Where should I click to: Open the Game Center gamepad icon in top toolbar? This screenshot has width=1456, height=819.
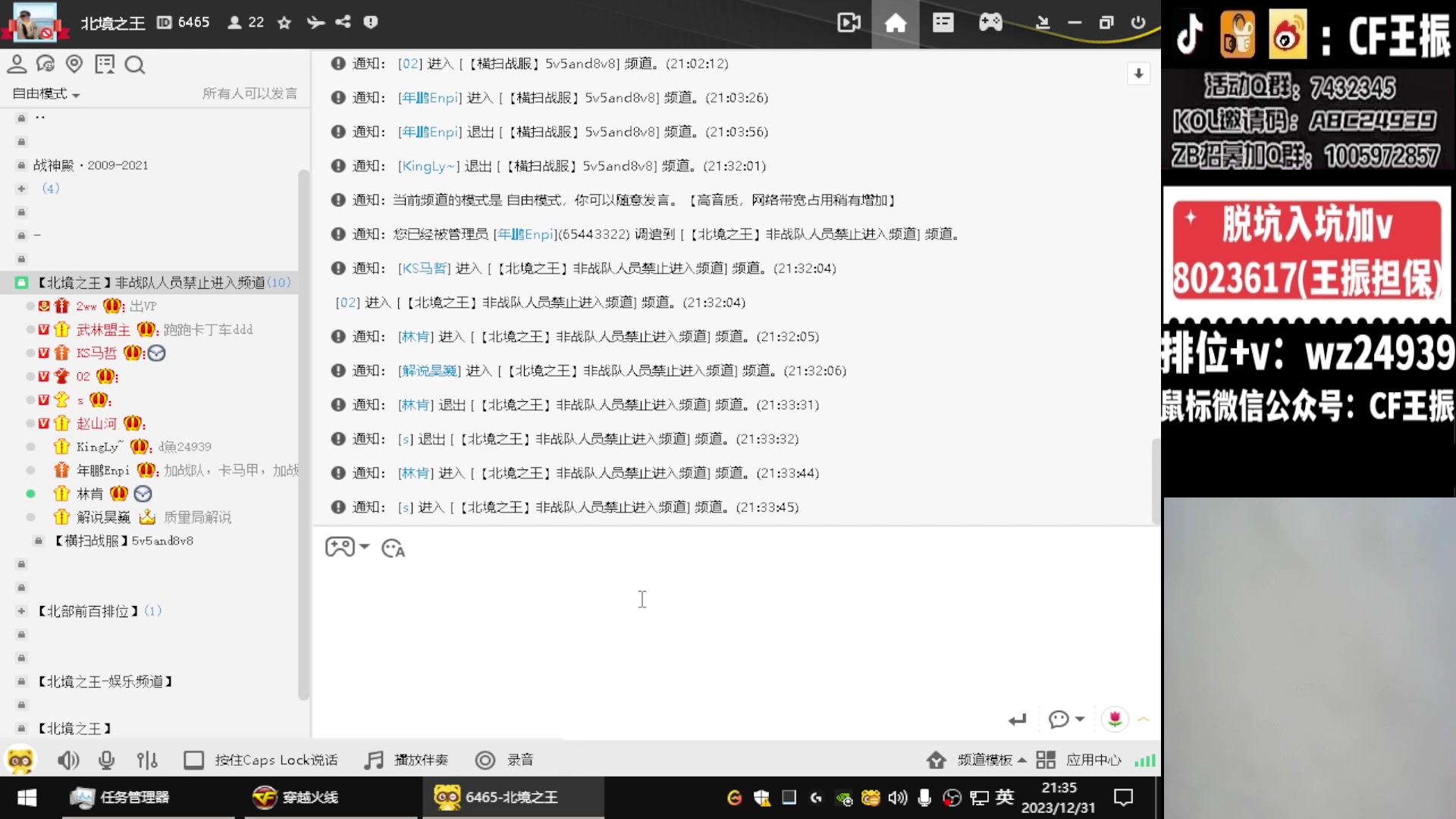pyautogui.click(x=990, y=23)
